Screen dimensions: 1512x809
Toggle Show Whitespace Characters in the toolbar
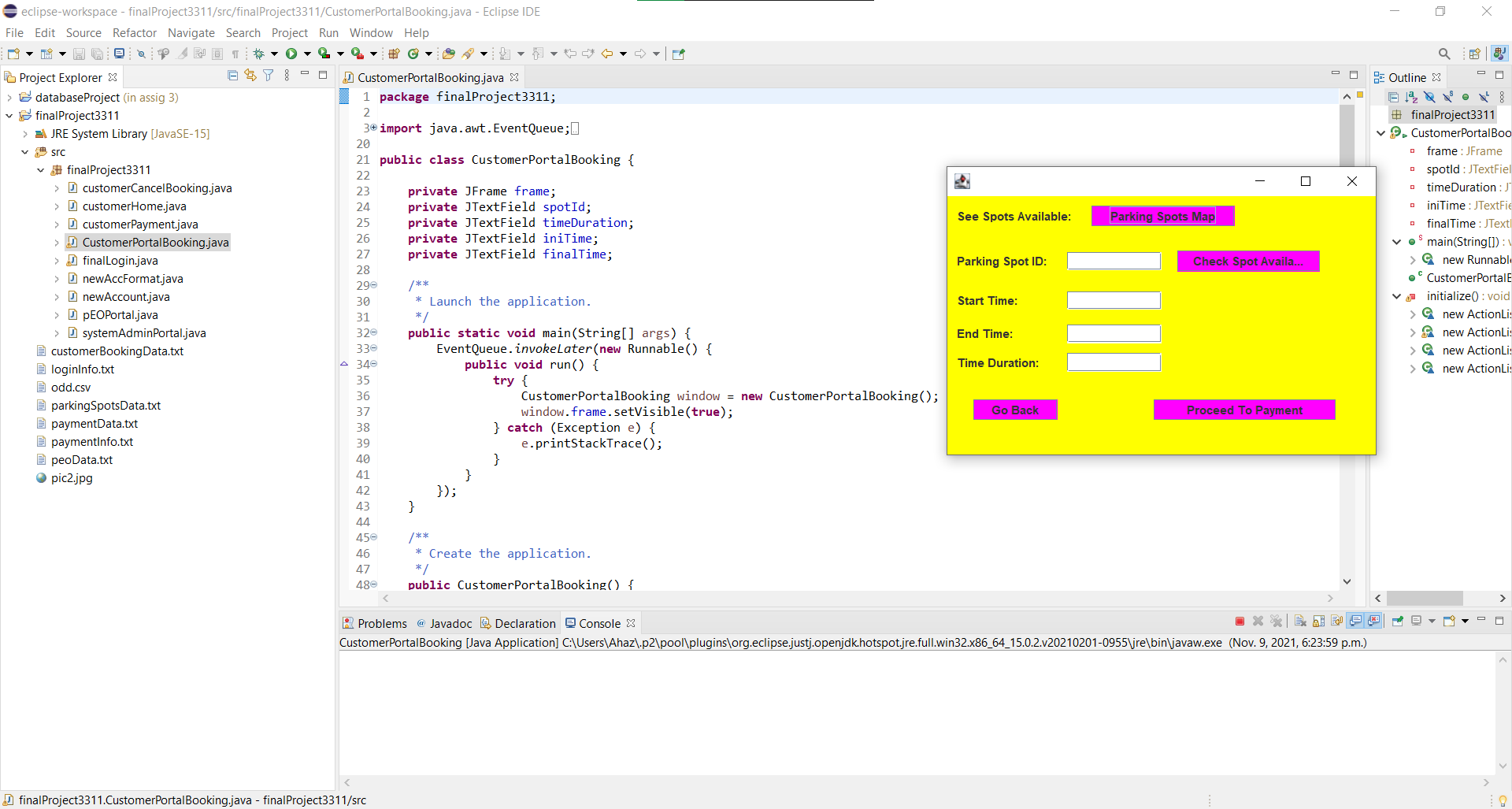click(235, 53)
